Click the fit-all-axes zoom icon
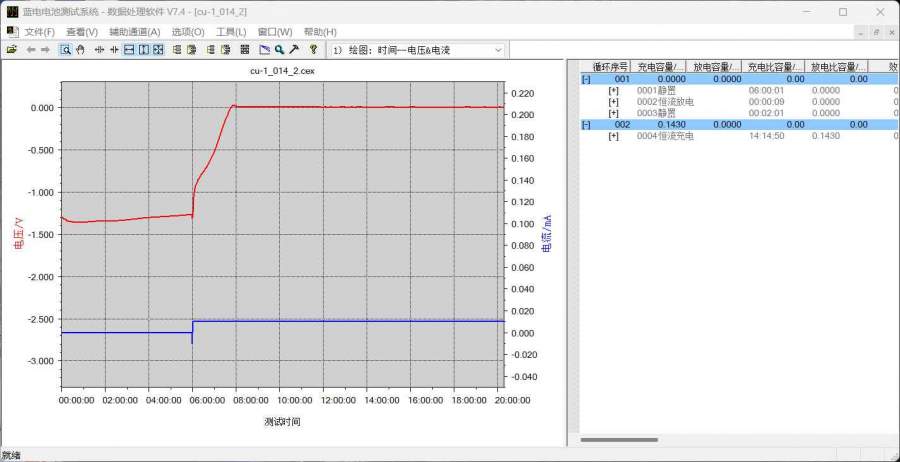 tap(158, 49)
